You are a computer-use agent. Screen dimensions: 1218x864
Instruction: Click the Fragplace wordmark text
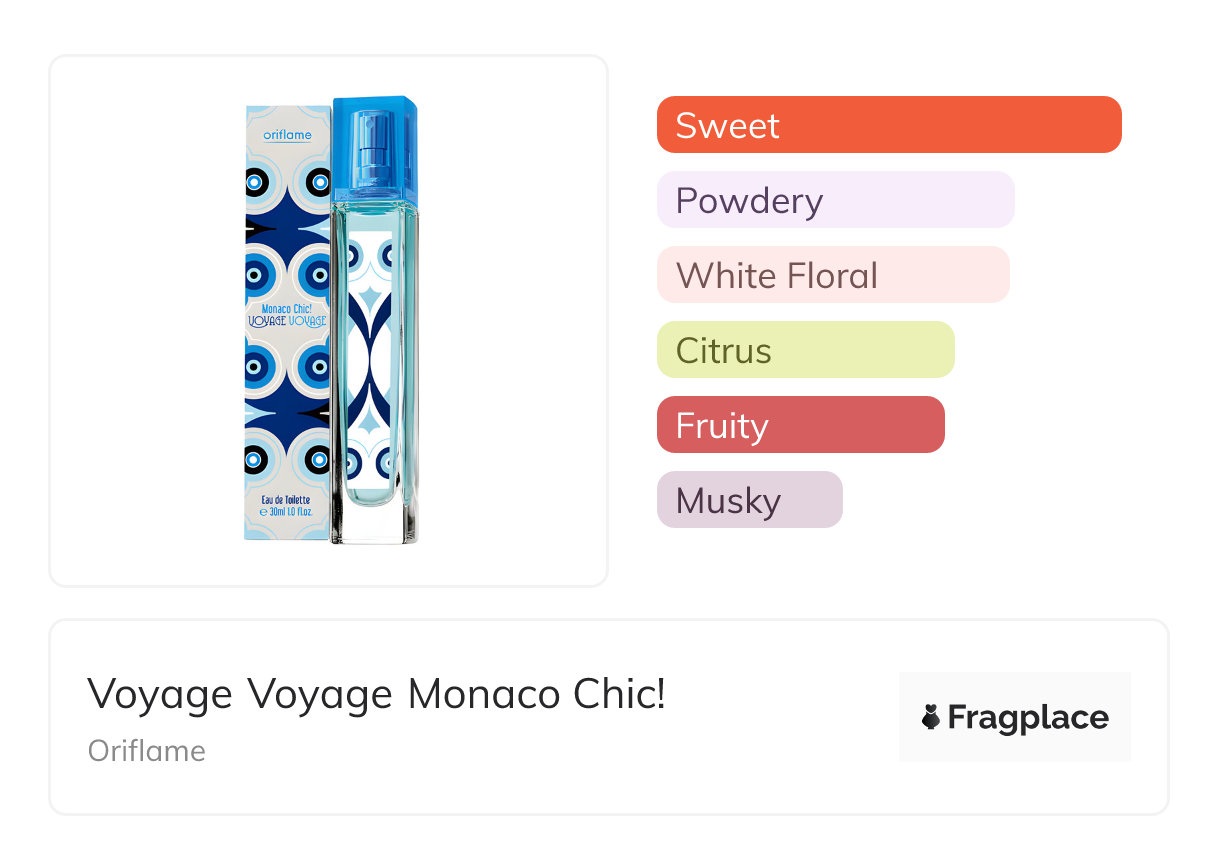tap(1028, 717)
